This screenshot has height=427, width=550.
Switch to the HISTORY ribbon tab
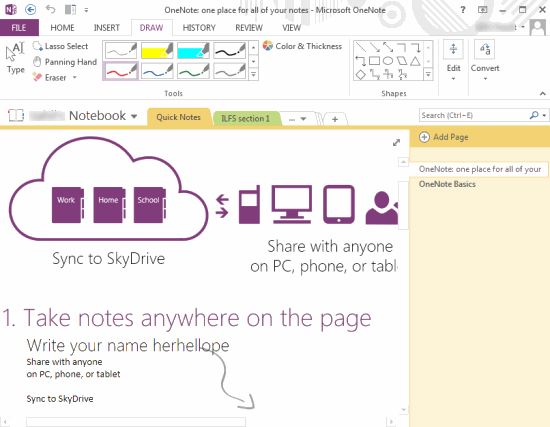point(199,28)
